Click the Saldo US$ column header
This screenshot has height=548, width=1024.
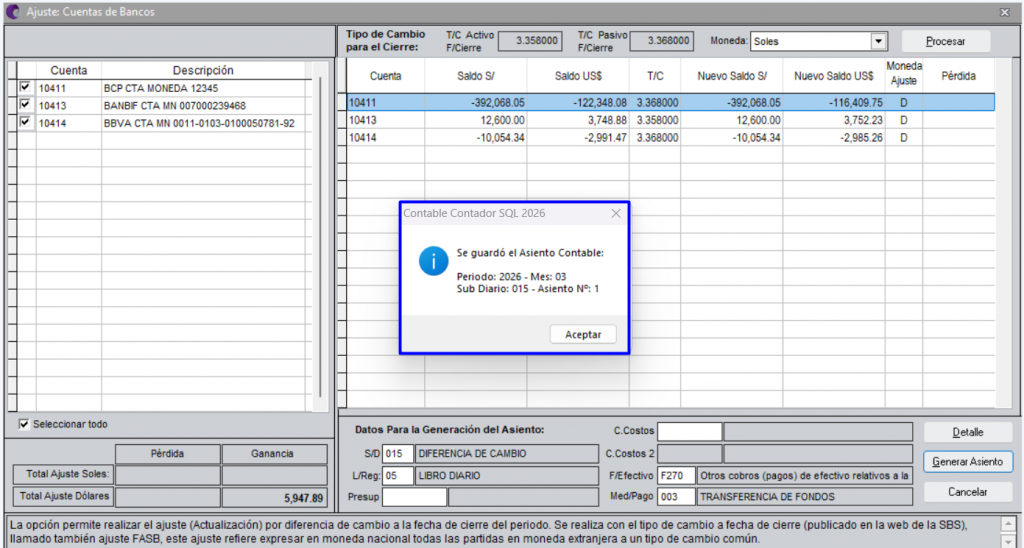coord(578,76)
